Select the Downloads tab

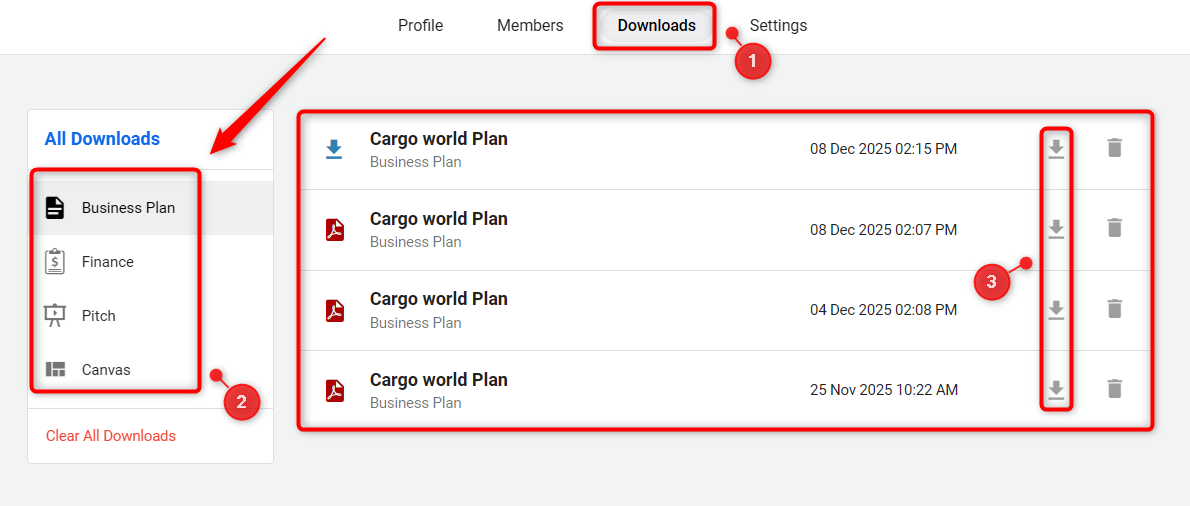pos(656,26)
